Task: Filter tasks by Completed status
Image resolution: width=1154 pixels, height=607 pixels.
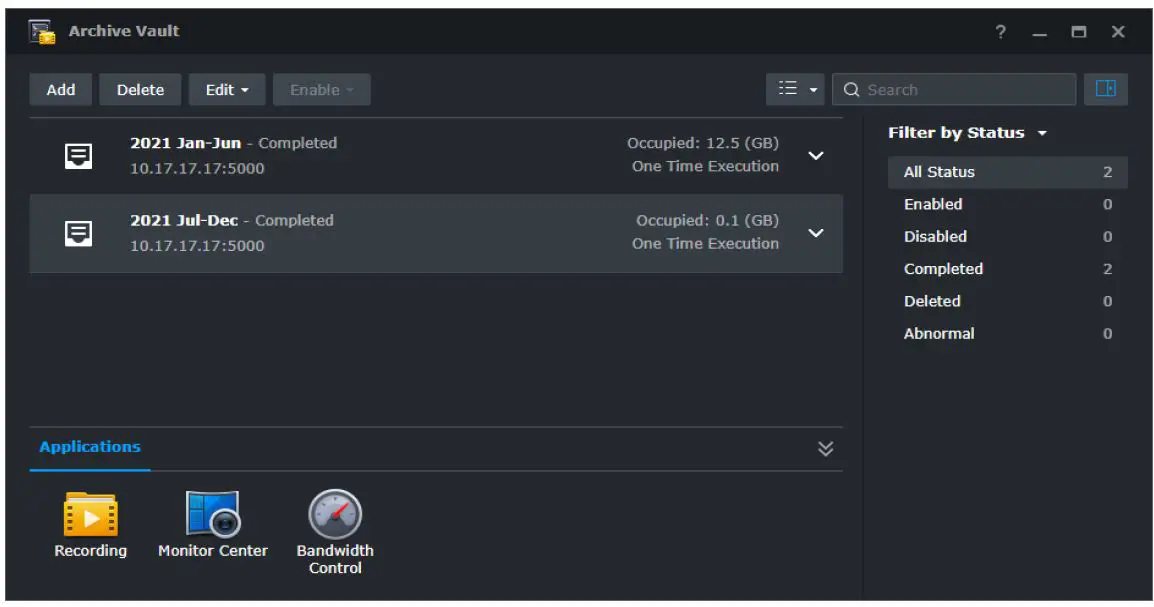Action: (x=943, y=269)
